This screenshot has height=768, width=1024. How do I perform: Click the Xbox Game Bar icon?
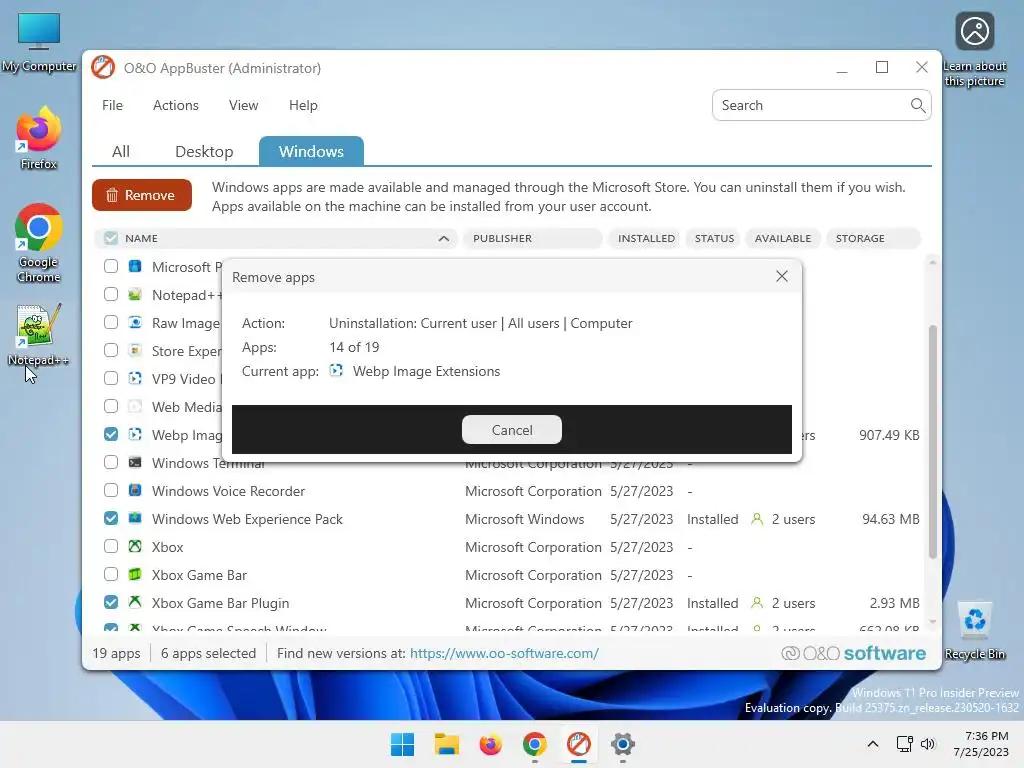tap(135, 575)
